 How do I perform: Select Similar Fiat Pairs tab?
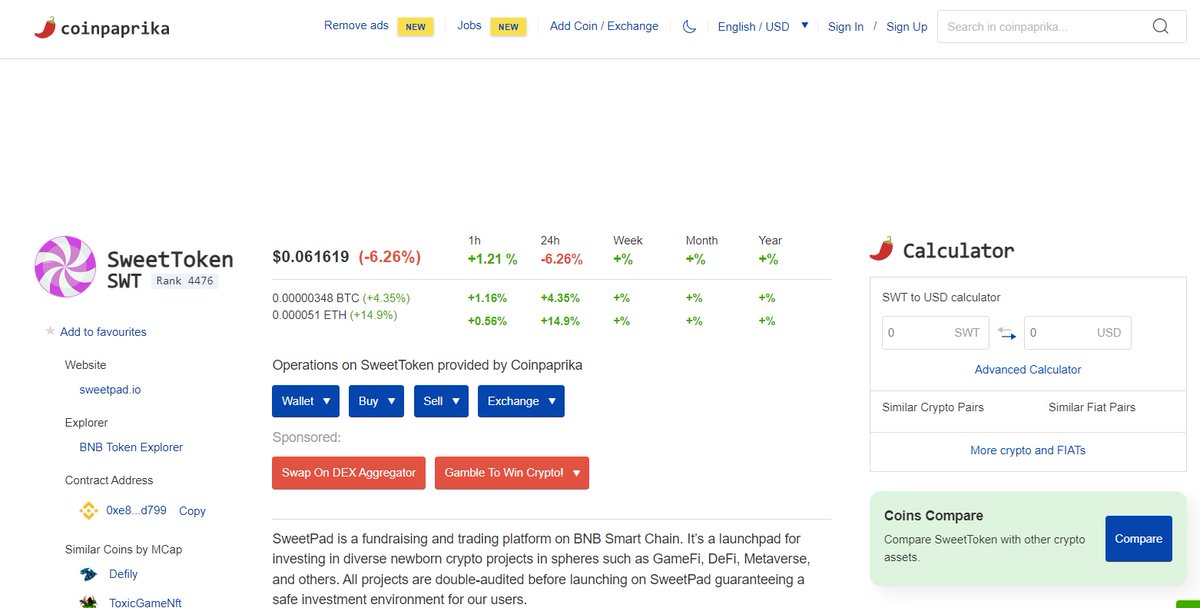tap(1092, 408)
